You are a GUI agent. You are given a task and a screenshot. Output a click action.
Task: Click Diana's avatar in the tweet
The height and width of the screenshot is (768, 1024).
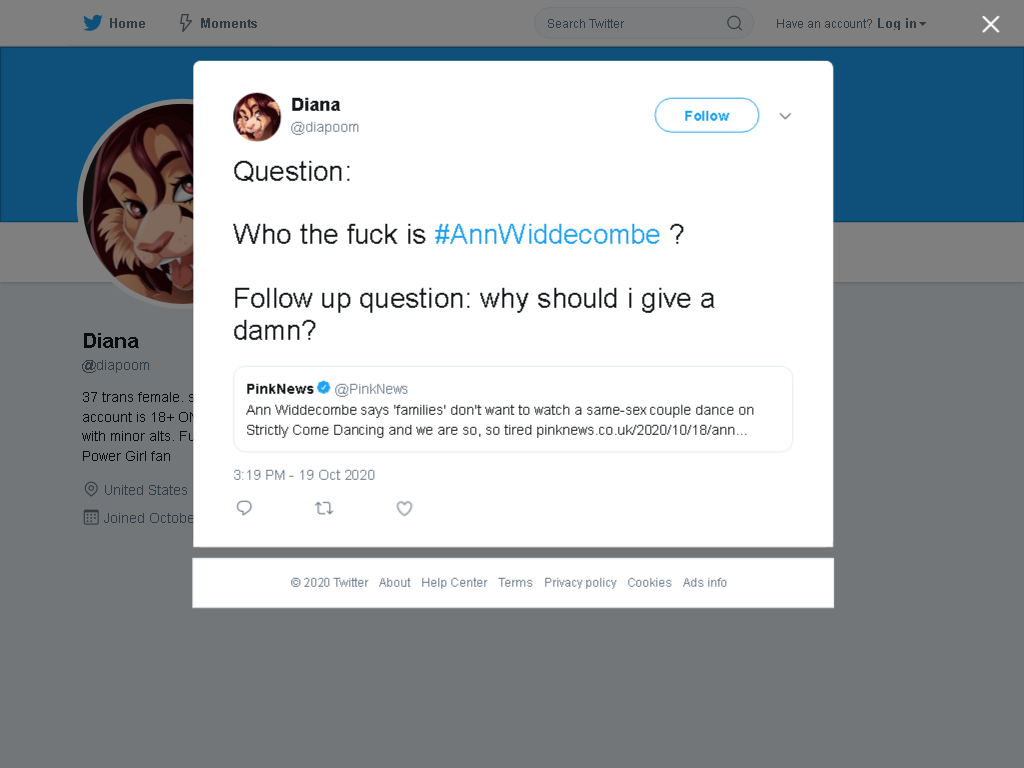(257, 117)
